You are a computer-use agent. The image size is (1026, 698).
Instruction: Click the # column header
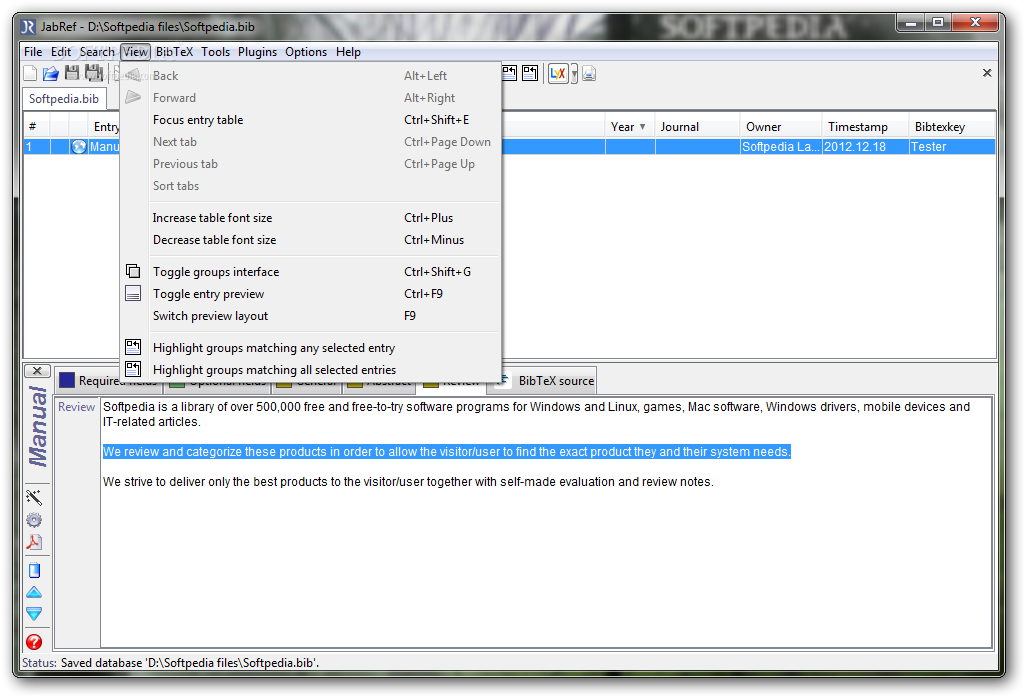click(x=36, y=127)
